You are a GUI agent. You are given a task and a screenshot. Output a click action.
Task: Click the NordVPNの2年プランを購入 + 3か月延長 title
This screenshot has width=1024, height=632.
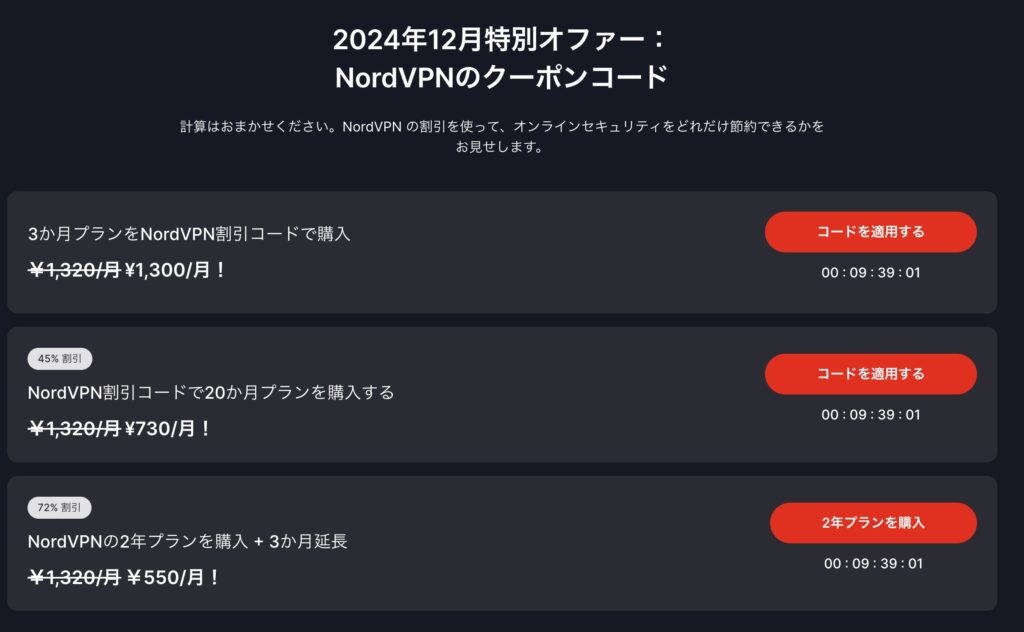[188, 541]
